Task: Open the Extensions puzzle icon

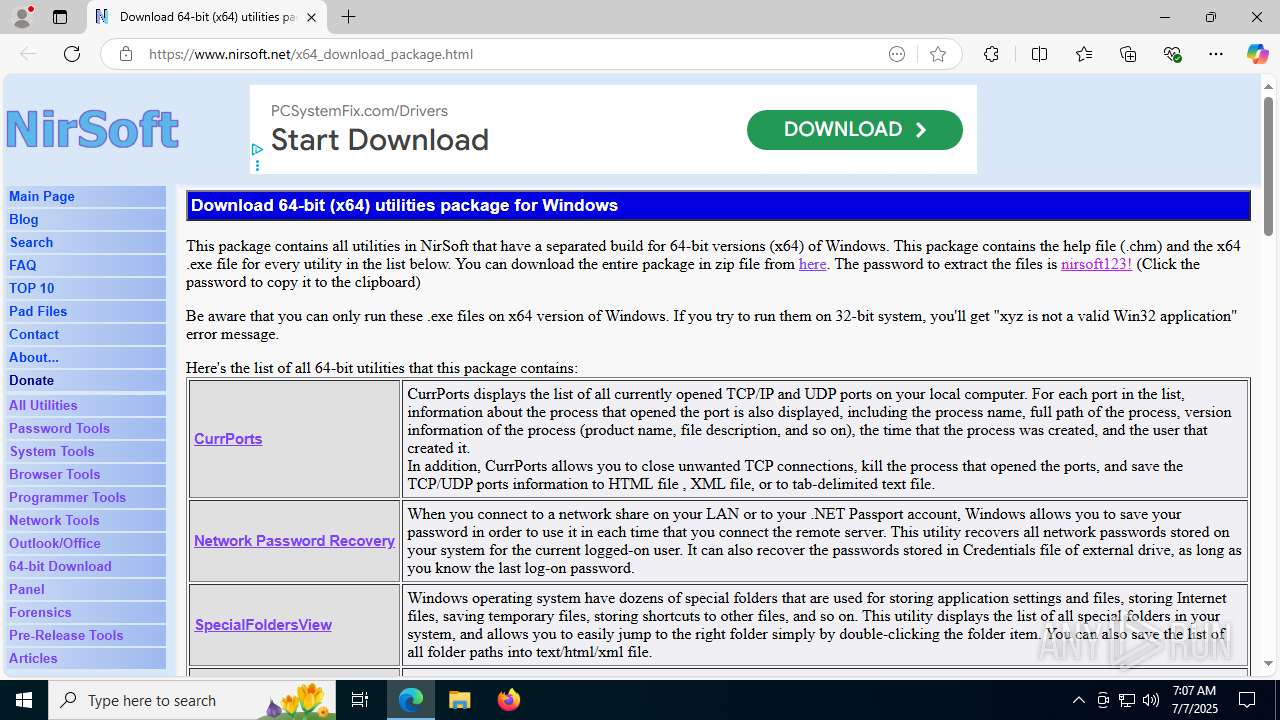Action: [x=991, y=54]
